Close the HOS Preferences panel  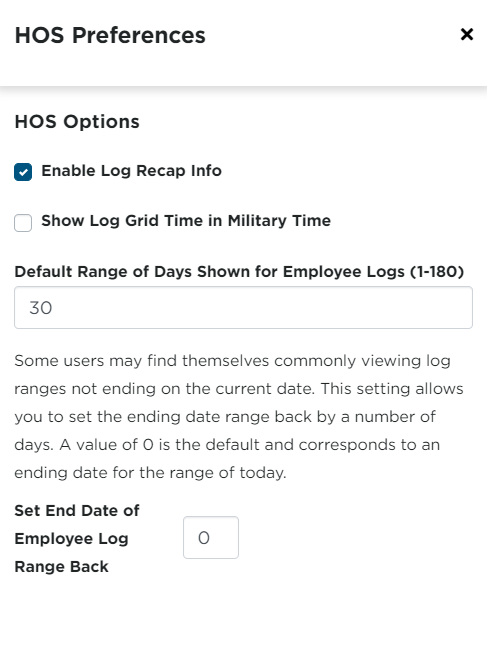coord(467,34)
